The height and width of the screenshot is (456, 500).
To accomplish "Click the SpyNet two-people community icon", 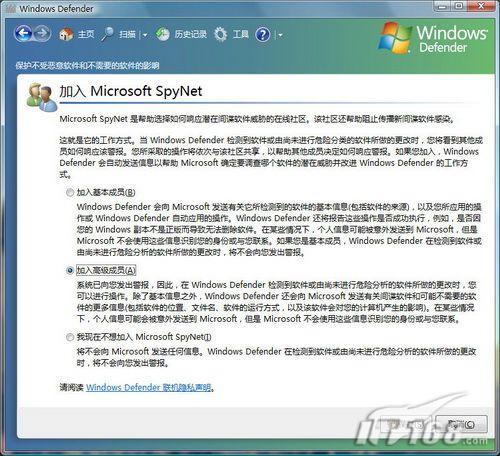I will pyautogui.click(x=41, y=97).
